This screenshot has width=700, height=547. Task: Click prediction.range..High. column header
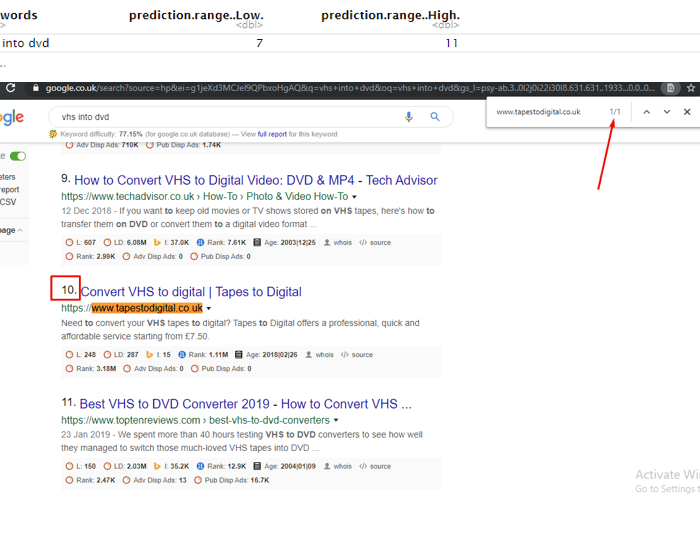(x=391, y=15)
